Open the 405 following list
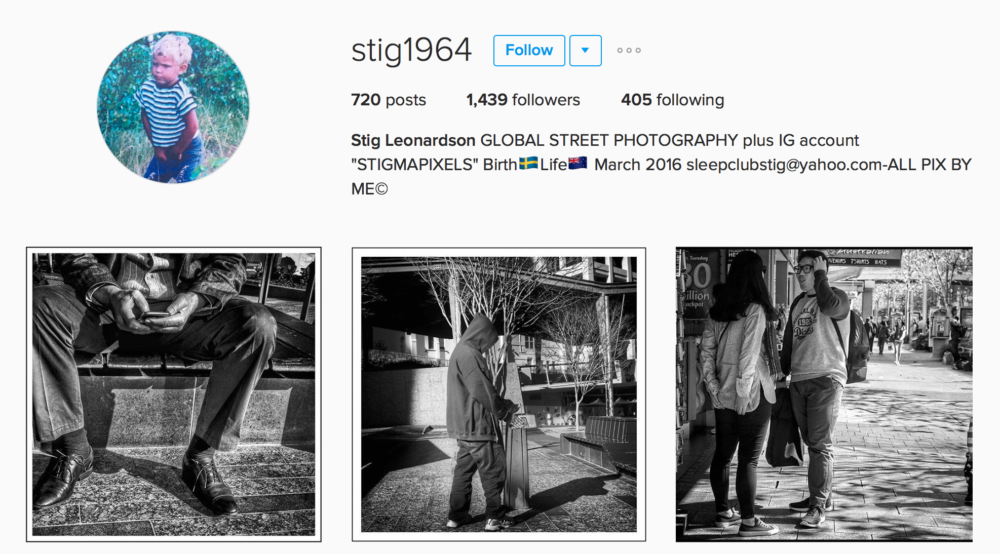This screenshot has width=1000, height=554. click(x=672, y=100)
